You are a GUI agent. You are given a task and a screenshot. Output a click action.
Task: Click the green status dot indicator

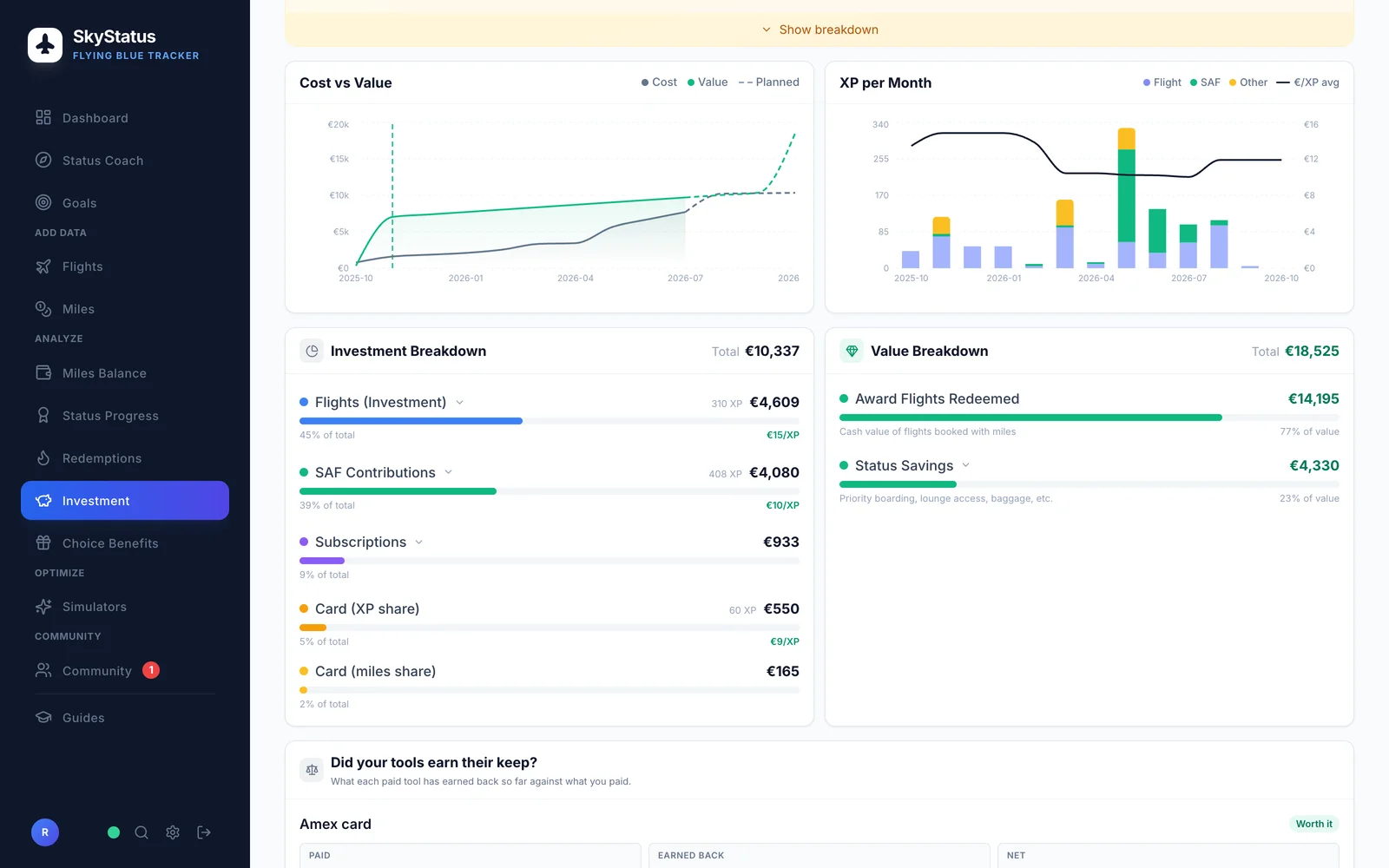[114, 832]
